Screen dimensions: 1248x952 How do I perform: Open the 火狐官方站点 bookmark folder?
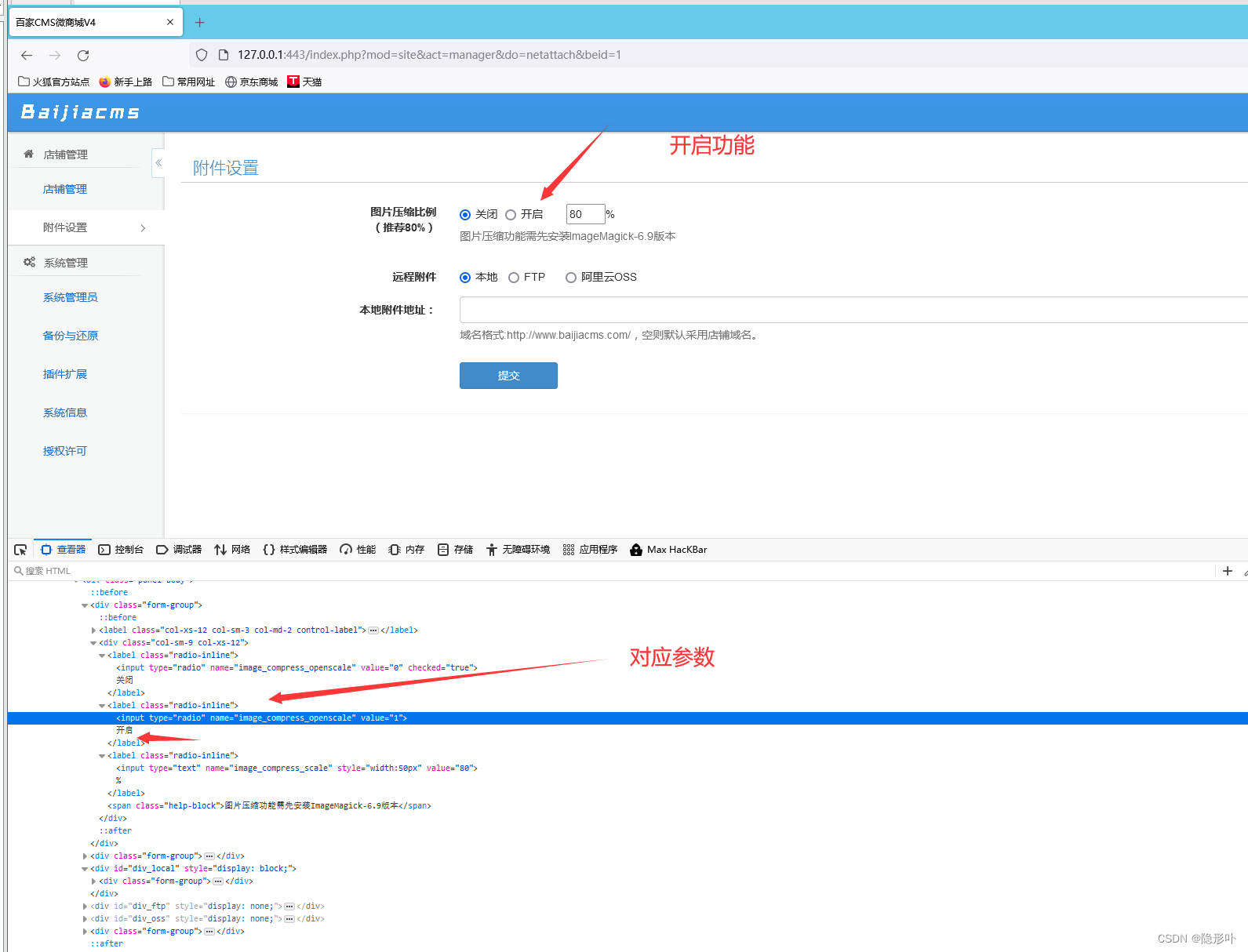[54, 82]
